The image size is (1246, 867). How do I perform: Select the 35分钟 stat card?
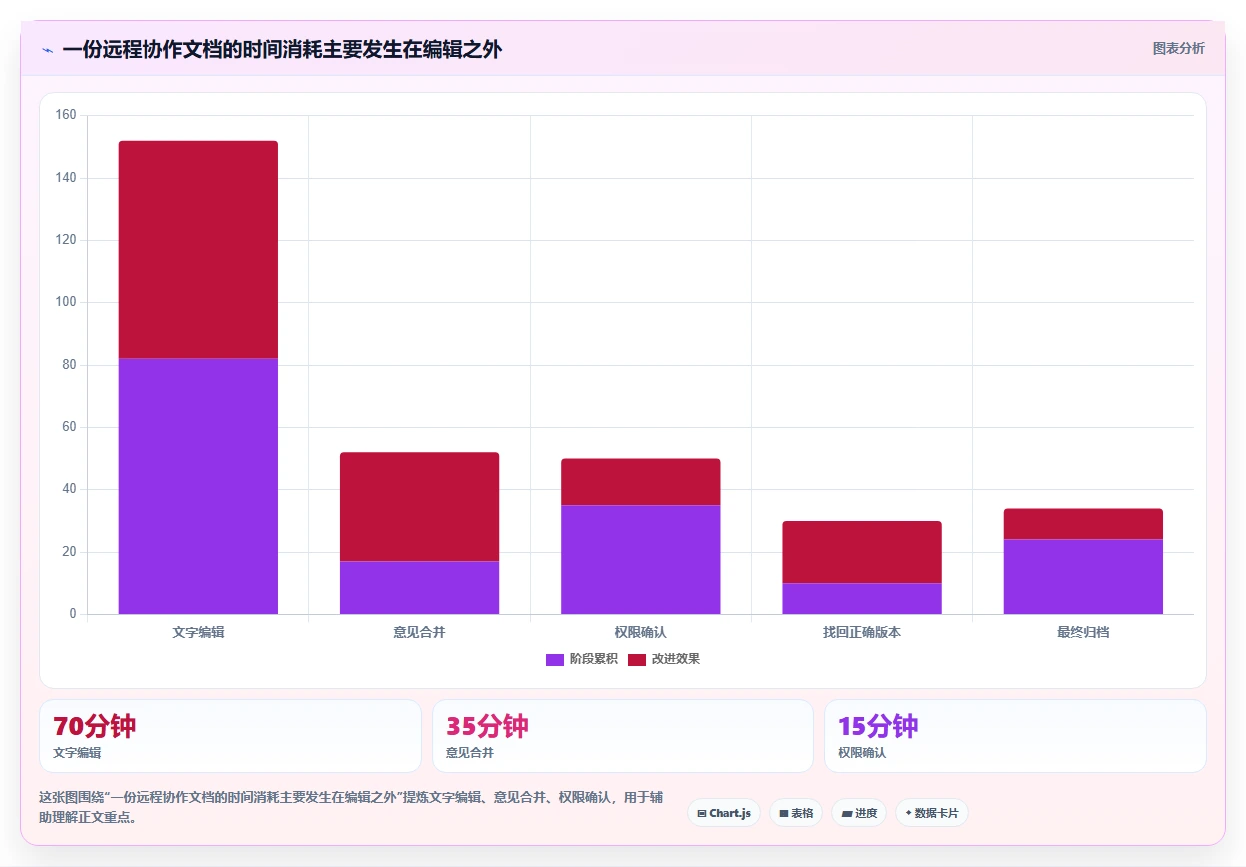[623, 736]
